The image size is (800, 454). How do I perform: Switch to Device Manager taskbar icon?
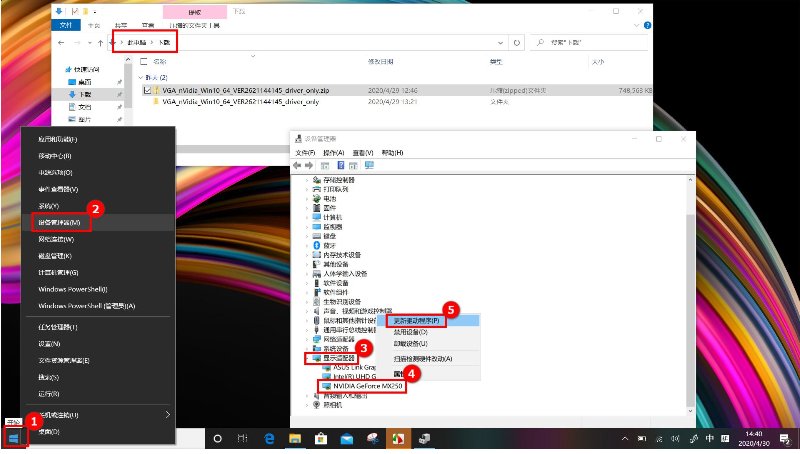424,438
